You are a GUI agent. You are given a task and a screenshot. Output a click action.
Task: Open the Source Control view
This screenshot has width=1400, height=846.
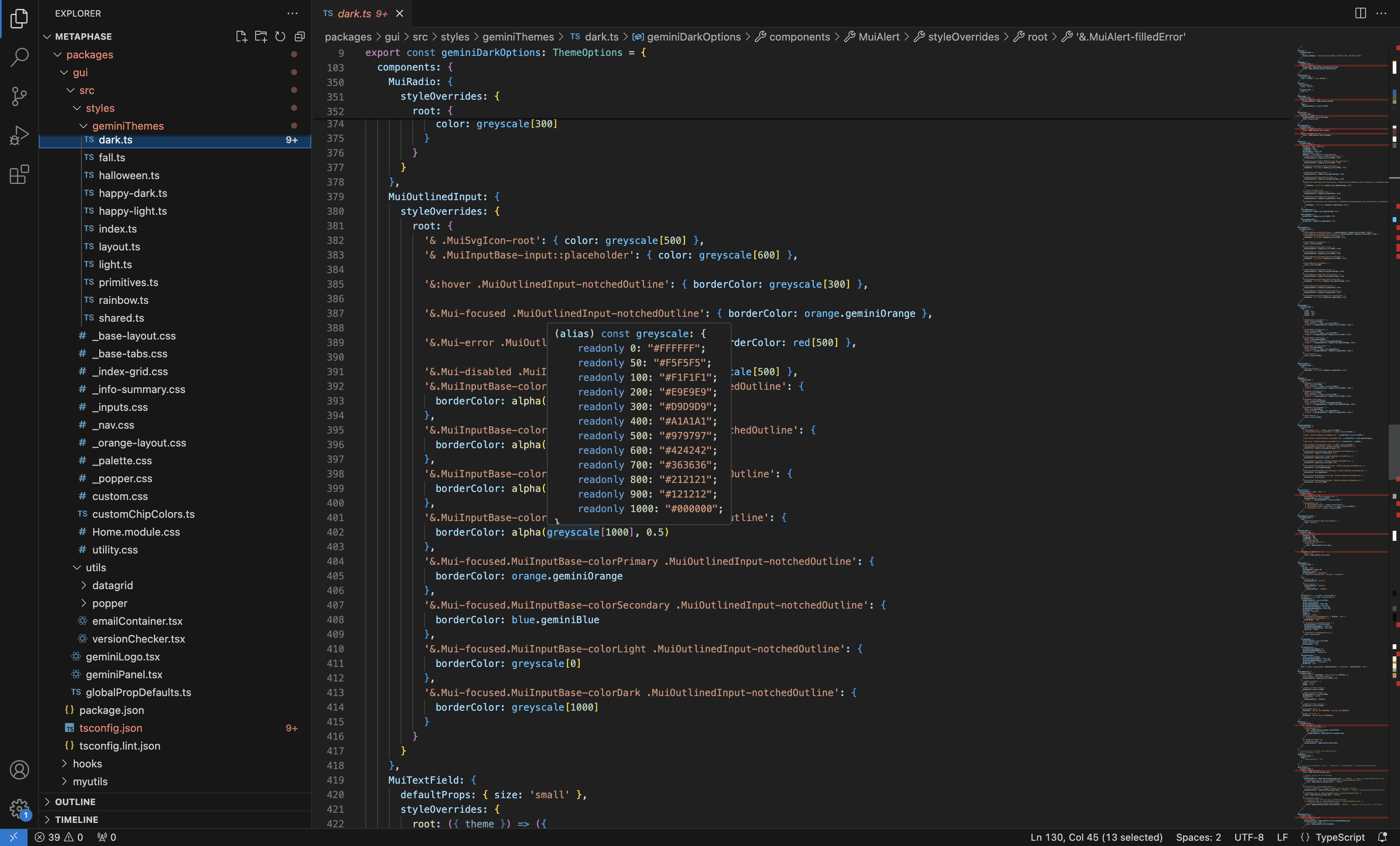pyautogui.click(x=19, y=96)
